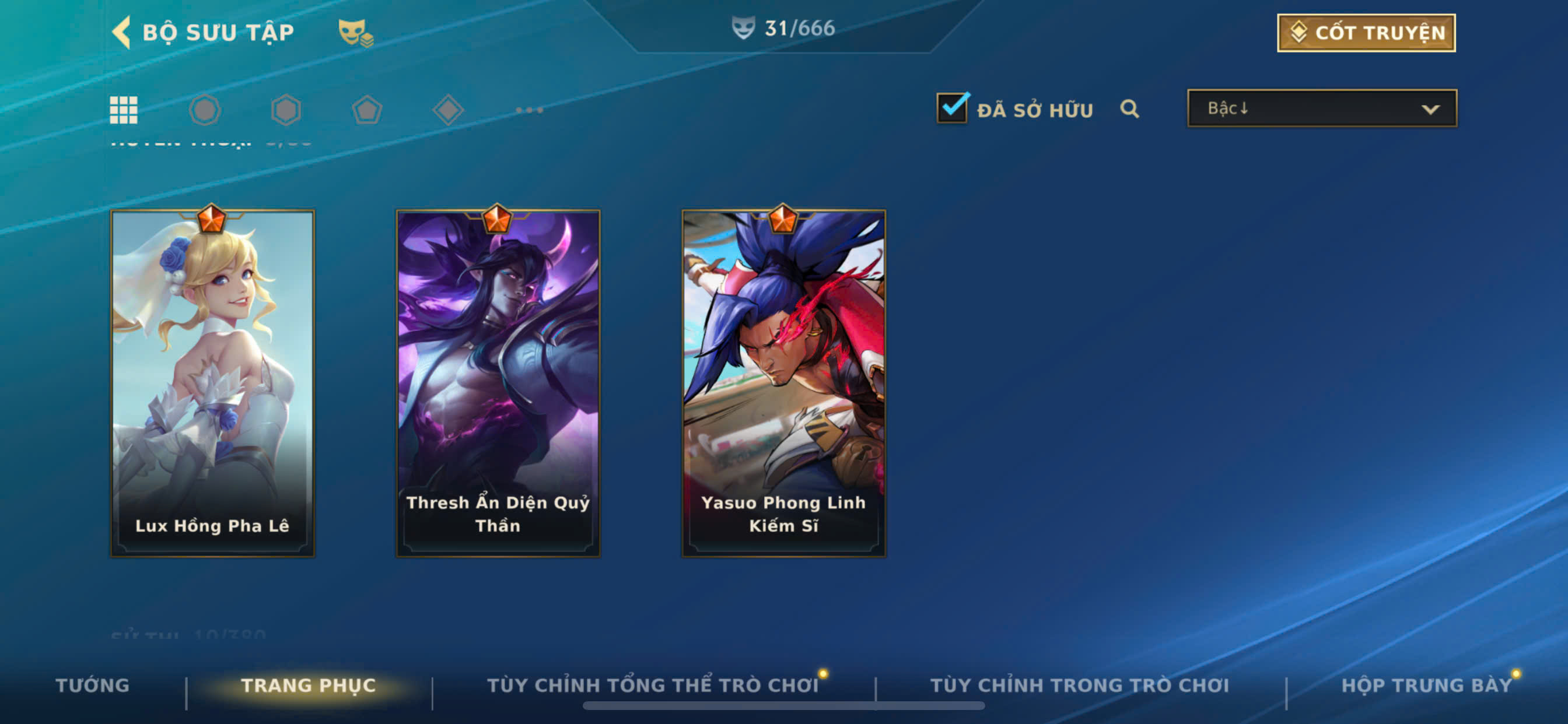1568x724 pixels.
Task: Select the Lux Hồng Pha Lê skin card
Action: pos(212,384)
